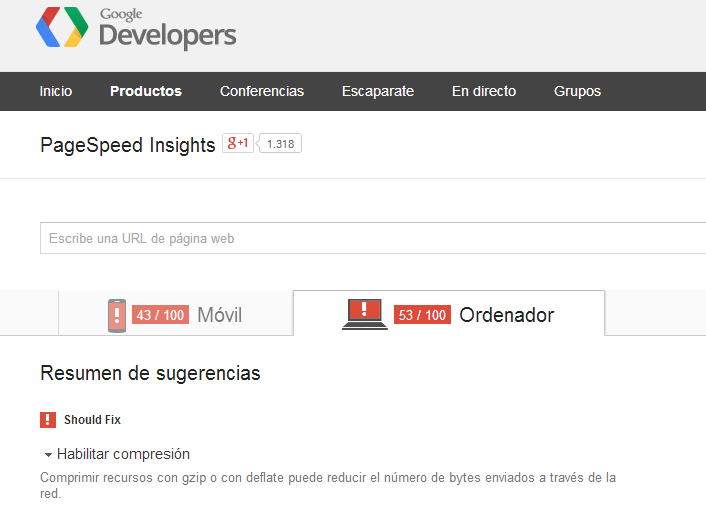Click the mobile phone warning icon
This screenshot has width=706, height=510.
[x=117, y=316]
